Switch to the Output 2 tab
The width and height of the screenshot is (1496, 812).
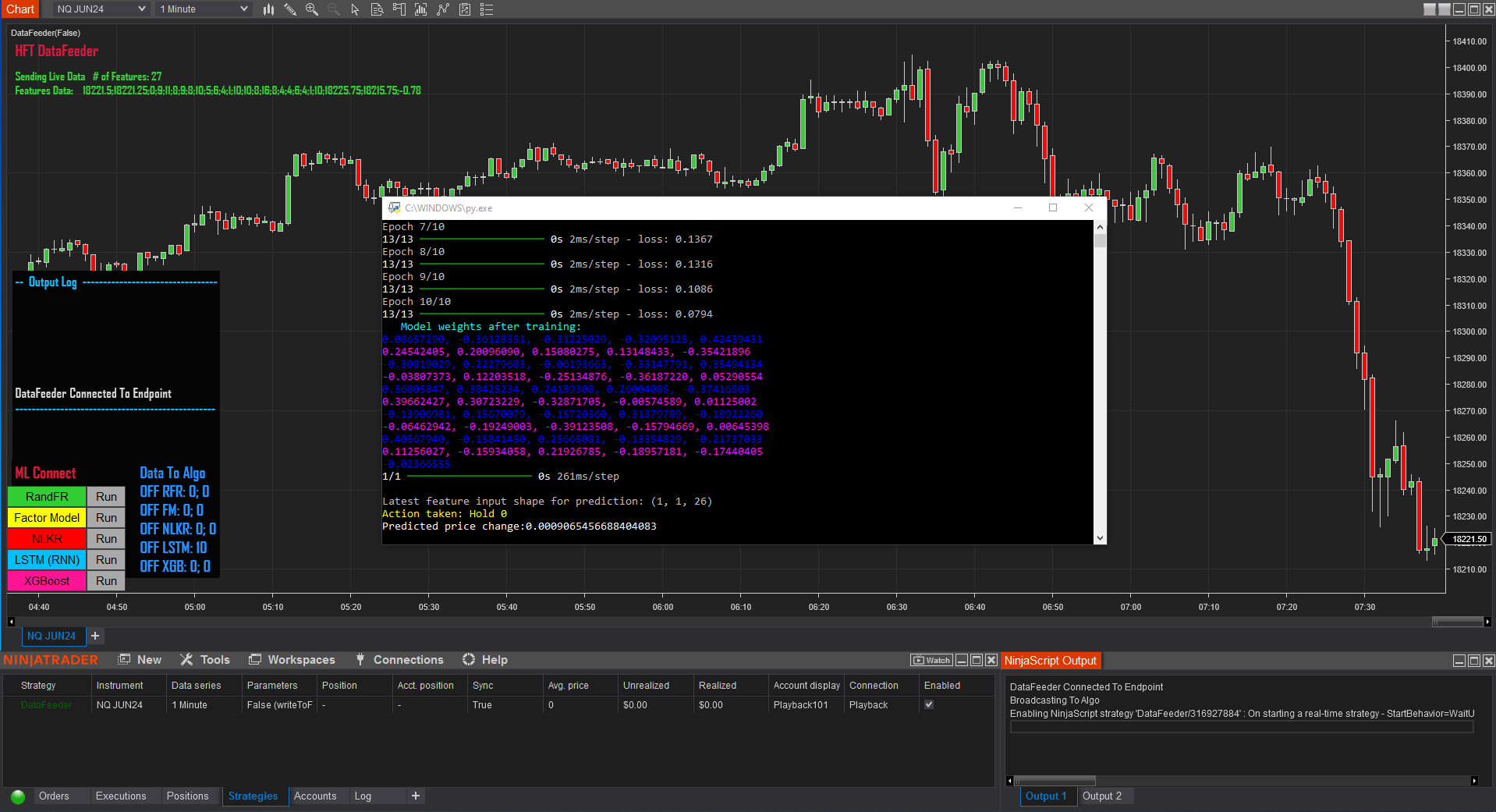(x=1101, y=796)
